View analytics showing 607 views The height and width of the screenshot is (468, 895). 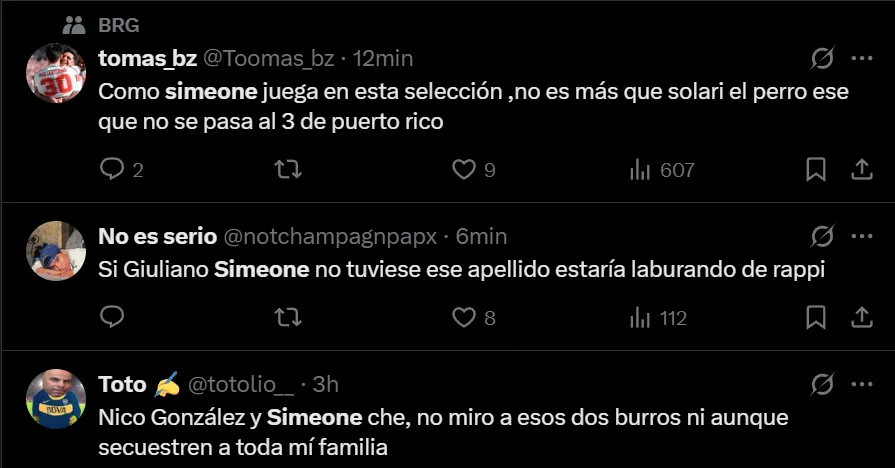661,170
